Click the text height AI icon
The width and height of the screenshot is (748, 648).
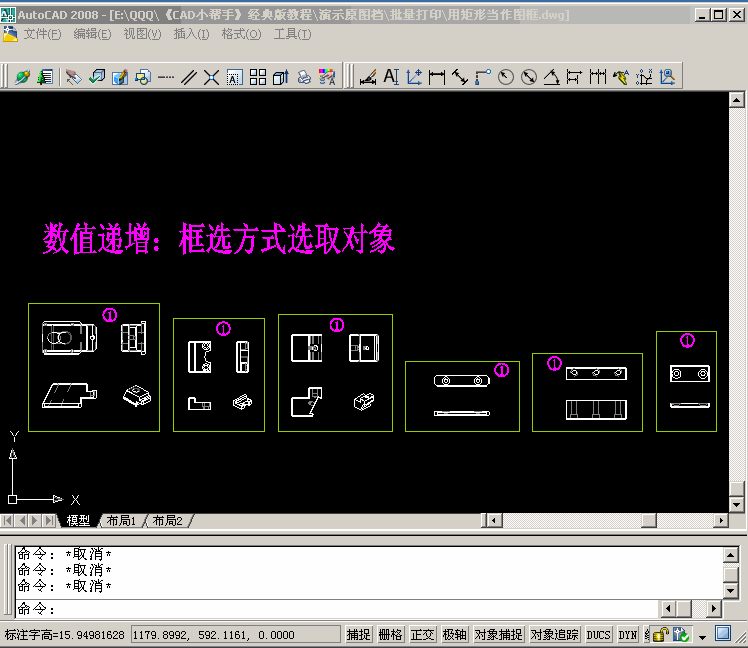tap(391, 77)
